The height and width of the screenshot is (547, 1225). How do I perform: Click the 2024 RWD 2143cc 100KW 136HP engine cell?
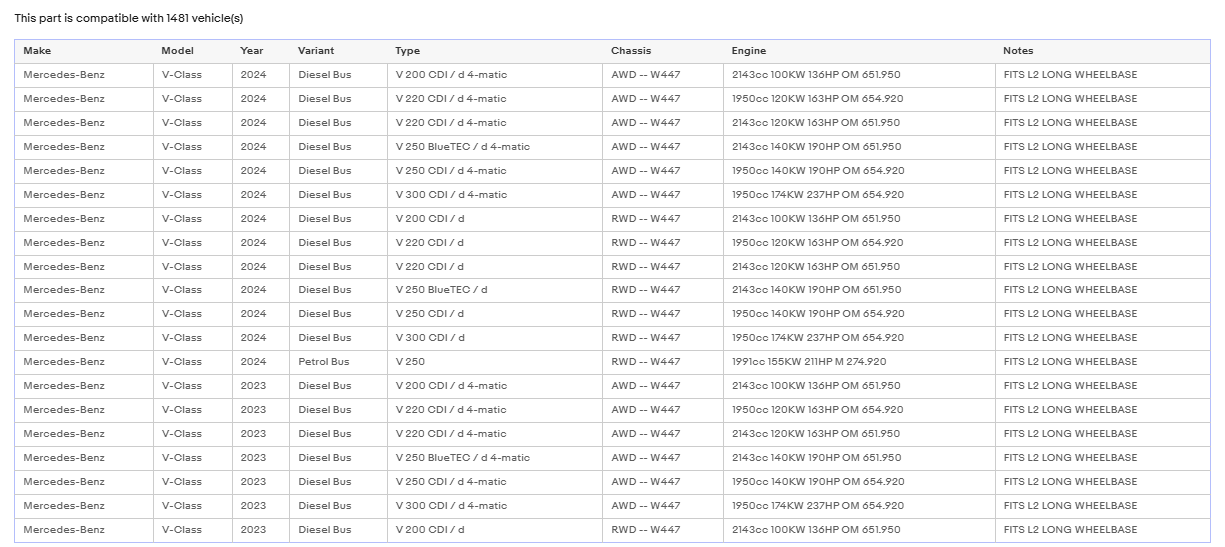click(x=859, y=219)
